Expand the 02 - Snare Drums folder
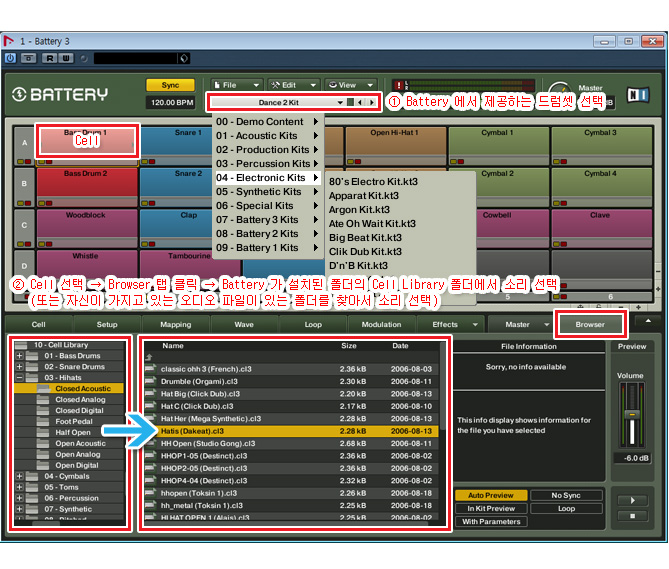This screenshot has height=569, width=669. tap(19, 367)
